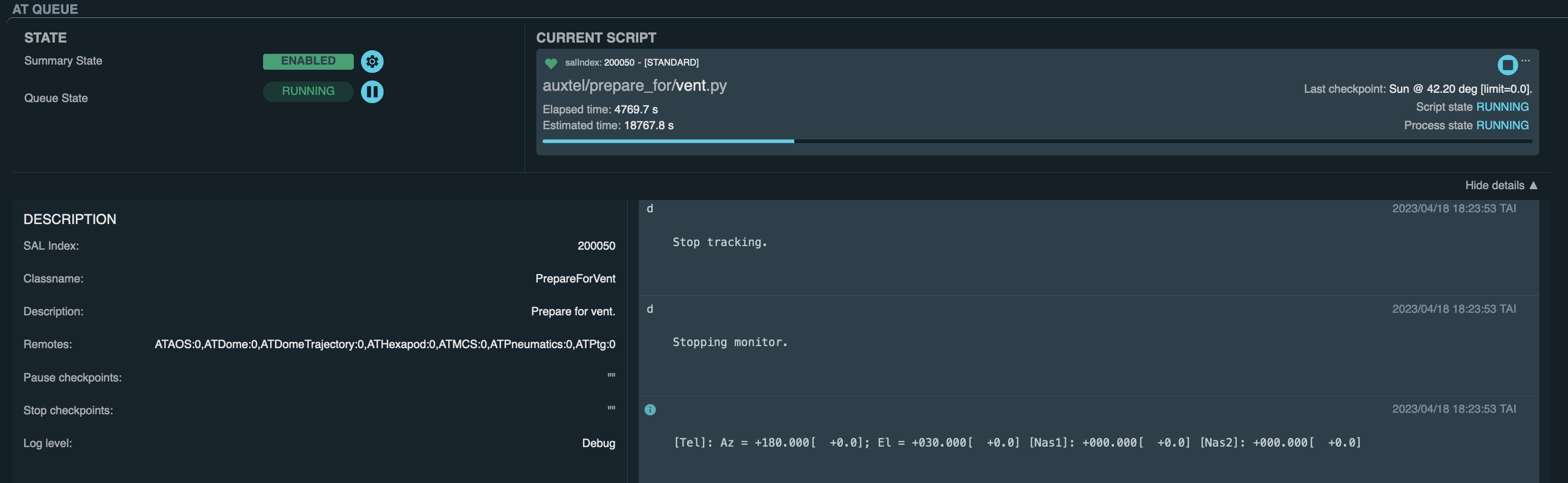Screen dimensions: 1568x483
Task: Click the Log level Debug value
Action: (598, 444)
